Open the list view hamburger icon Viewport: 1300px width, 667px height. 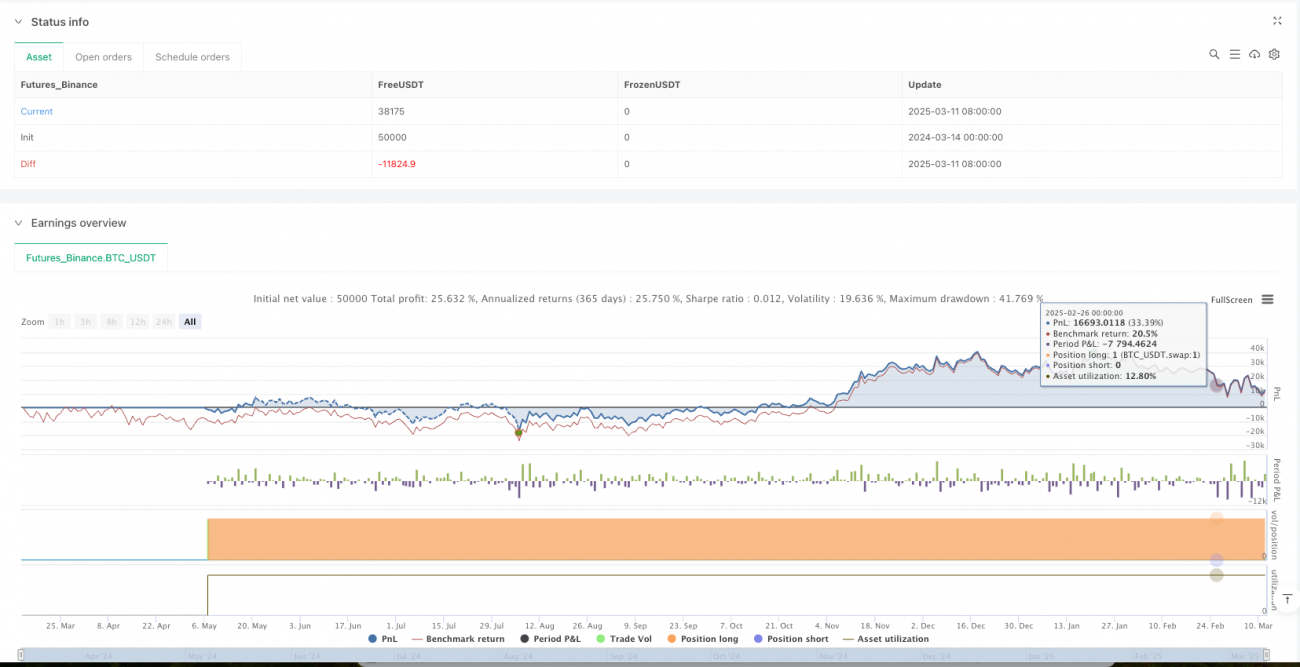(1234, 55)
